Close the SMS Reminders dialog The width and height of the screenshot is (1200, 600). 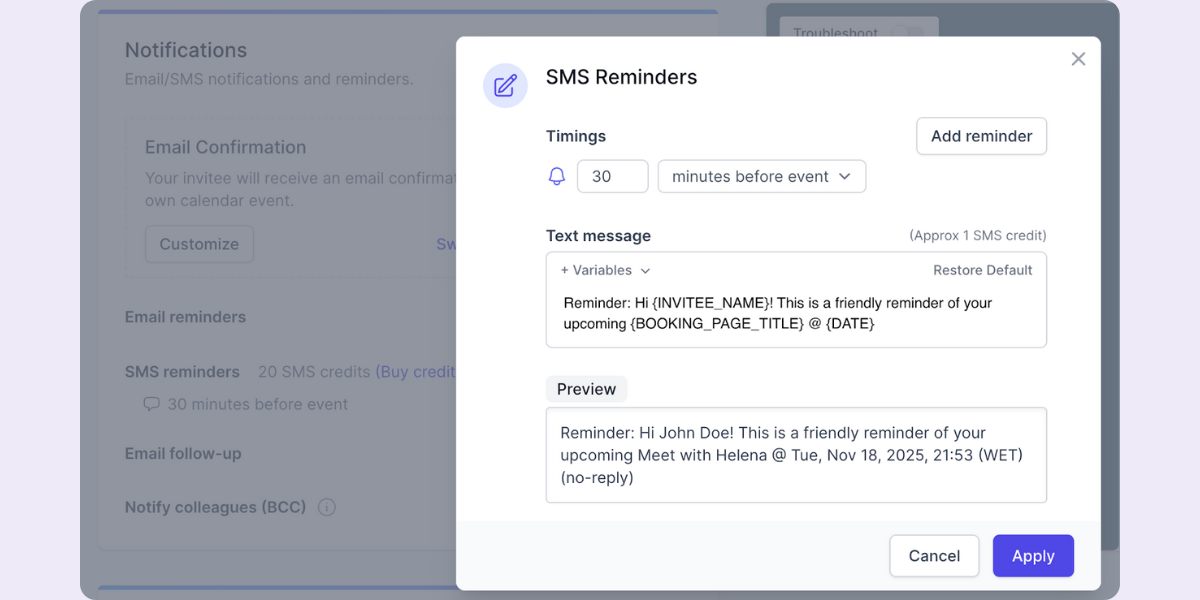(1078, 59)
